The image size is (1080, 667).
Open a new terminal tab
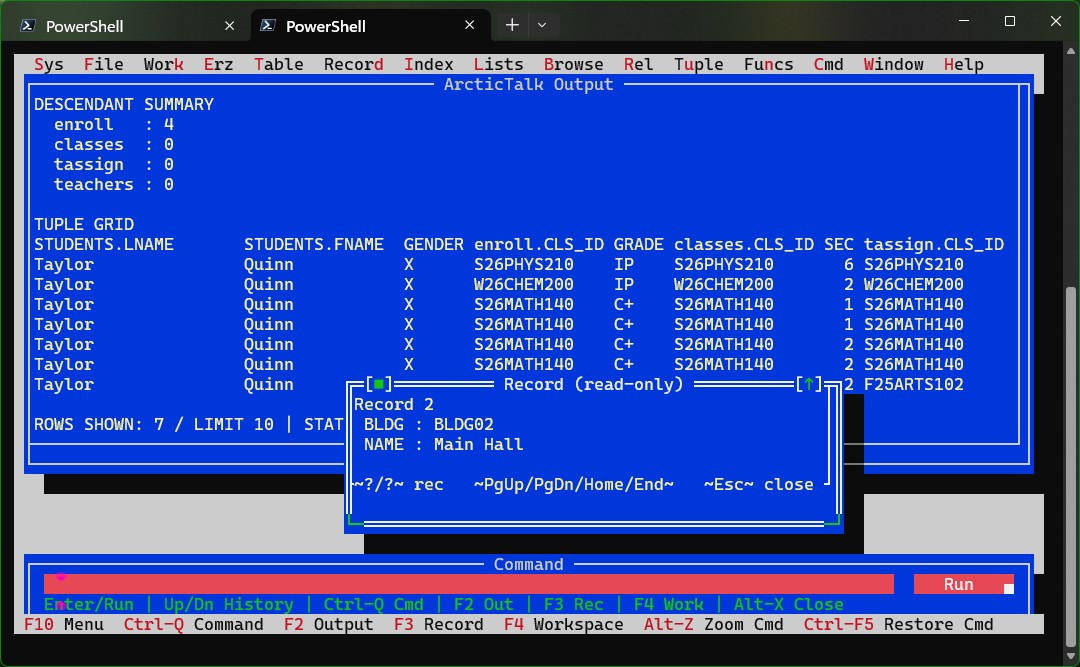(x=512, y=25)
